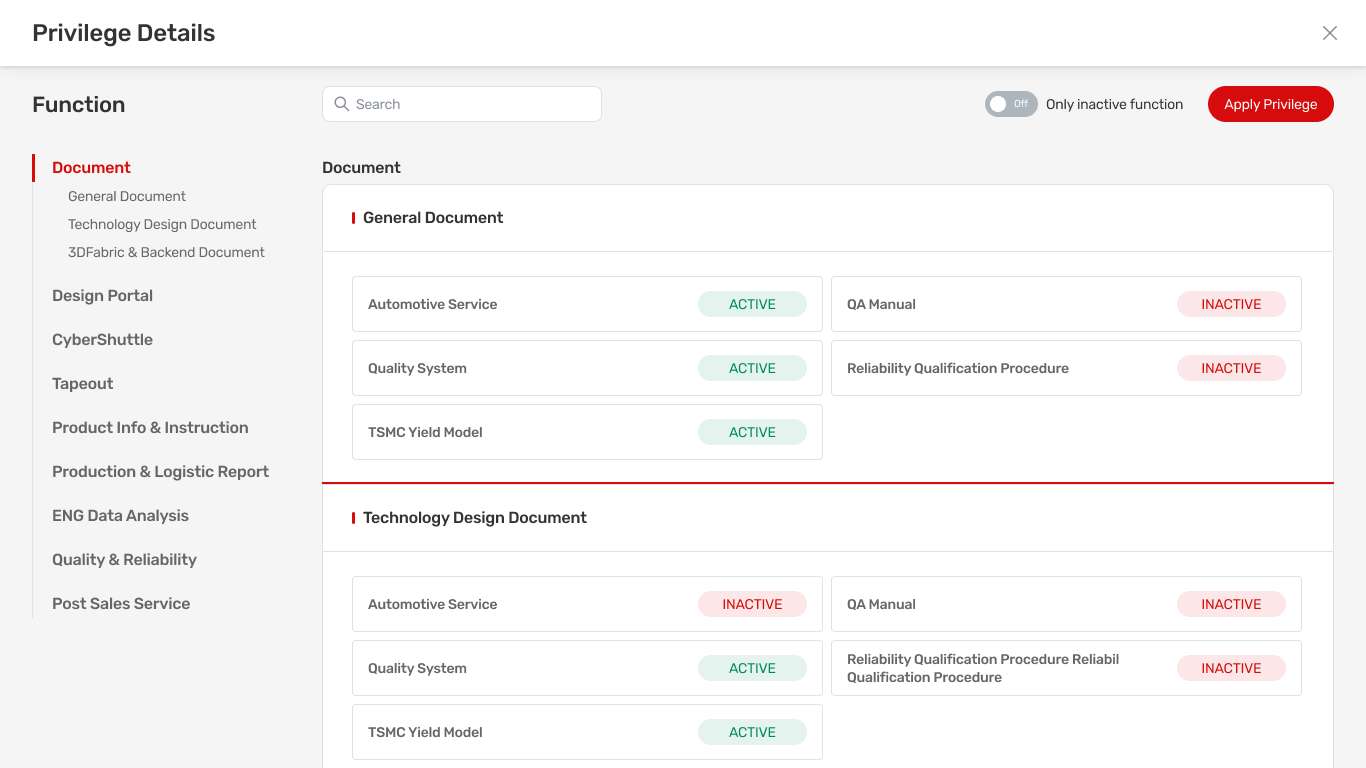This screenshot has height=768, width=1366.
Task: Click Technology Design QA Manual INACTIVE badge
Action: [1231, 604]
